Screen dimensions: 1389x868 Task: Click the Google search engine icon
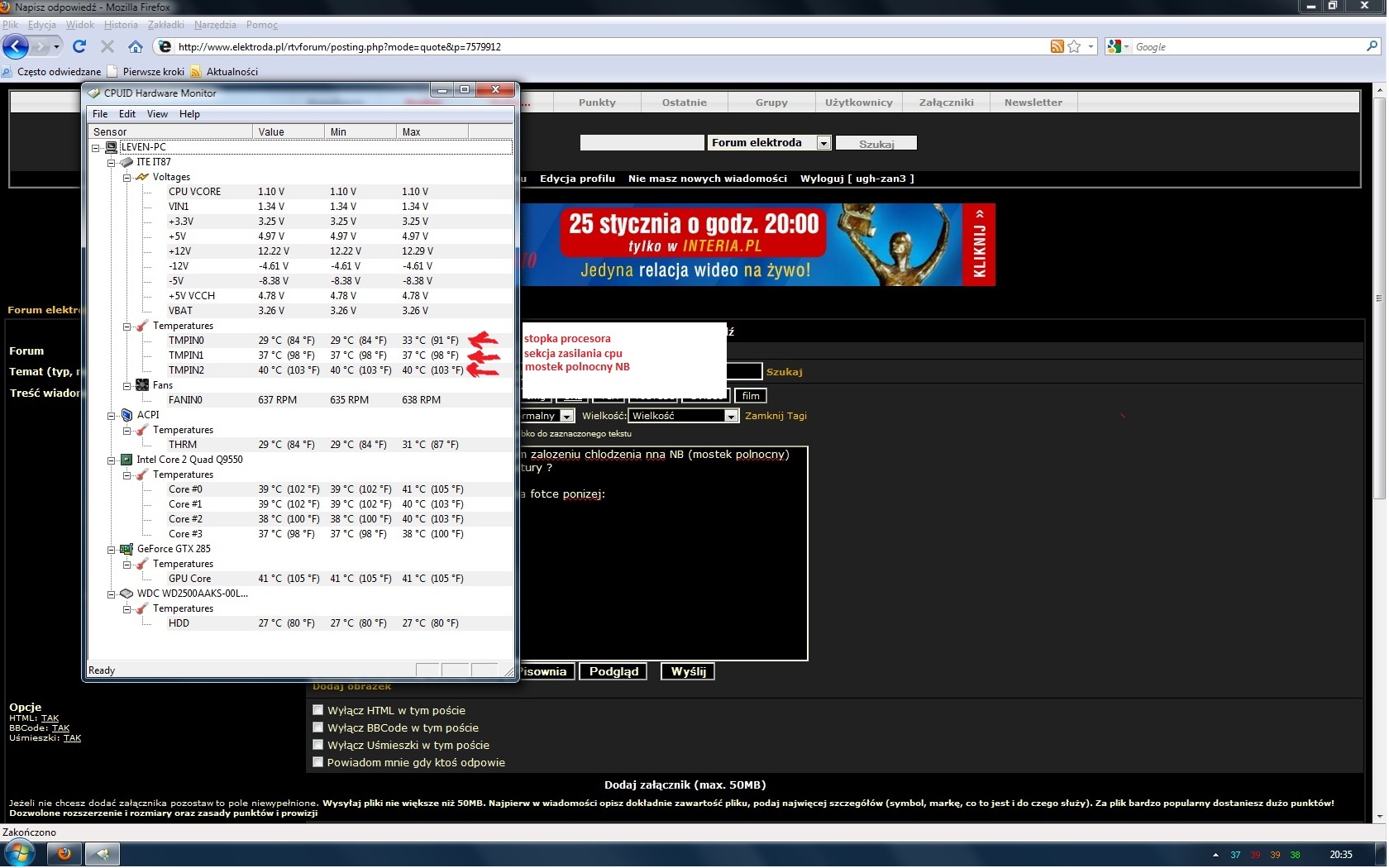(1114, 46)
